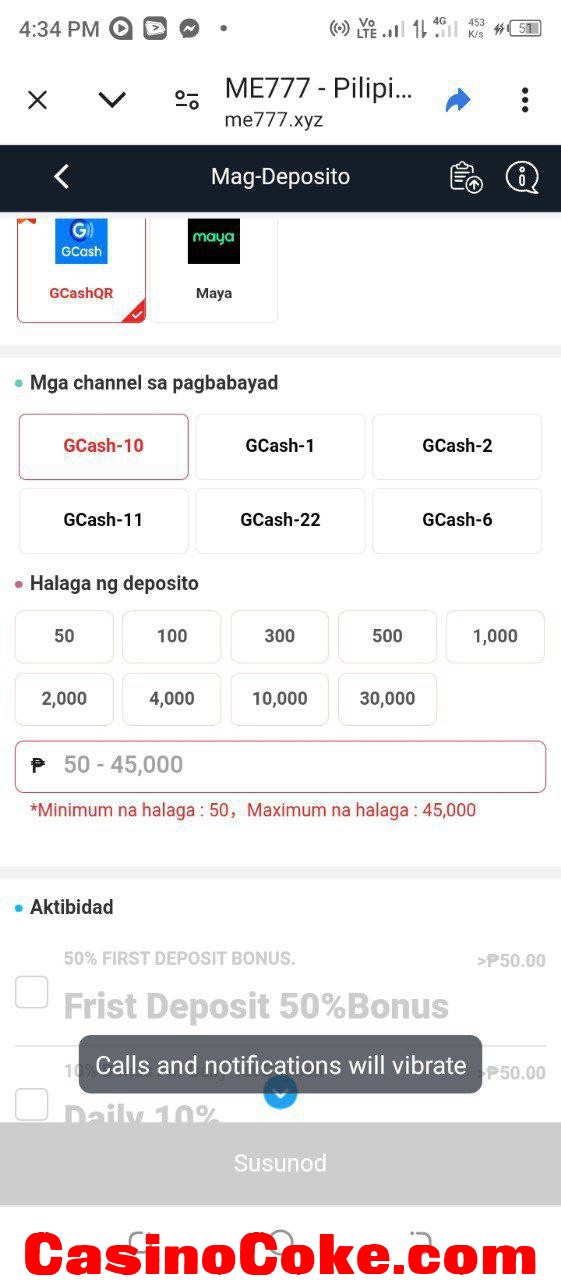Screen dimensions: 561x1280
Task: Expand browser dropdown chevron near title
Action: click(x=112, y=99)
